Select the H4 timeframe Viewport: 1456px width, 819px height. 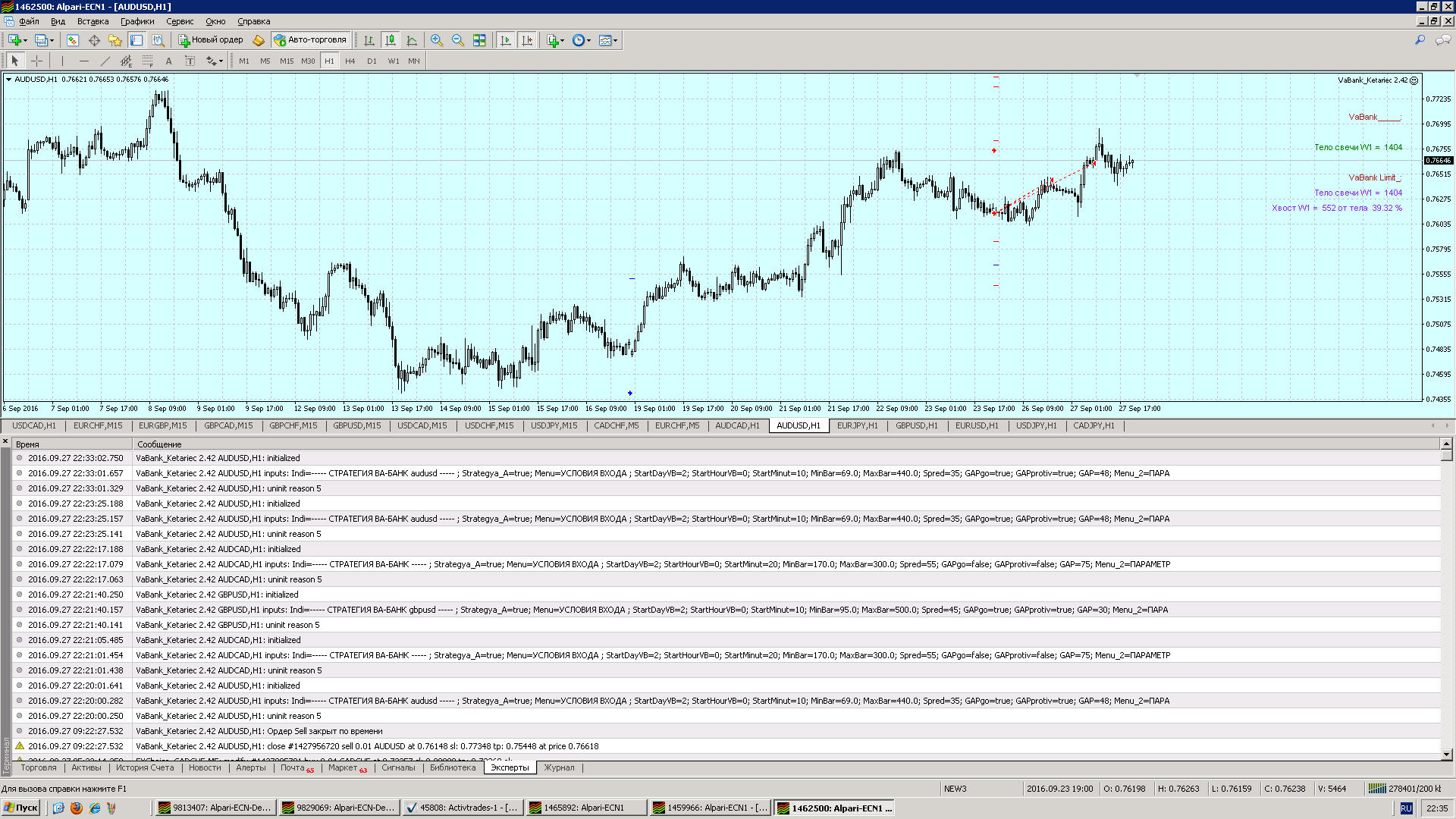pos(350,61)
